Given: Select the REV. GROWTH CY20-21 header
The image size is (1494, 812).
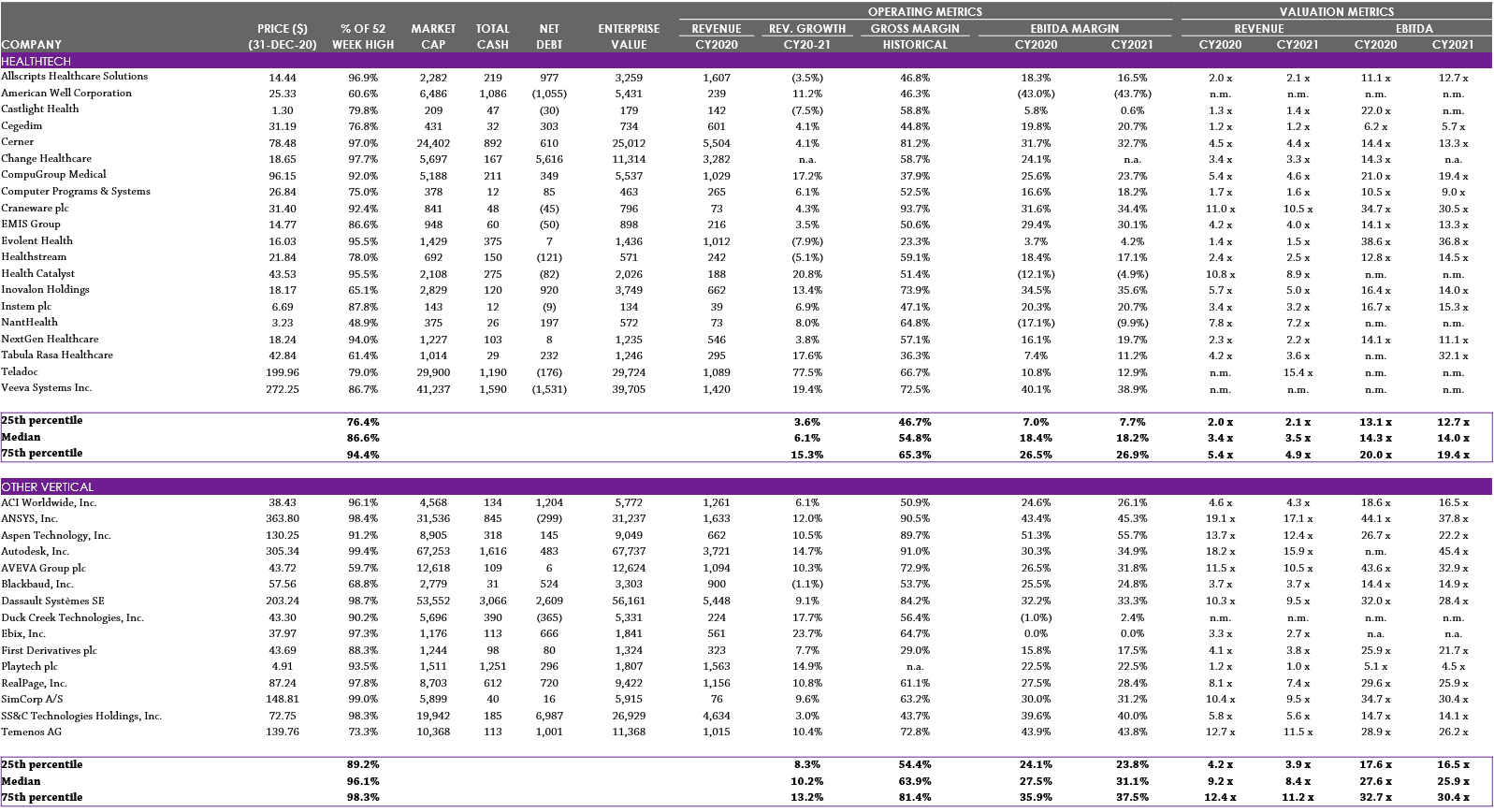Looking at the screenshot, I should click(x=807, y=36).
